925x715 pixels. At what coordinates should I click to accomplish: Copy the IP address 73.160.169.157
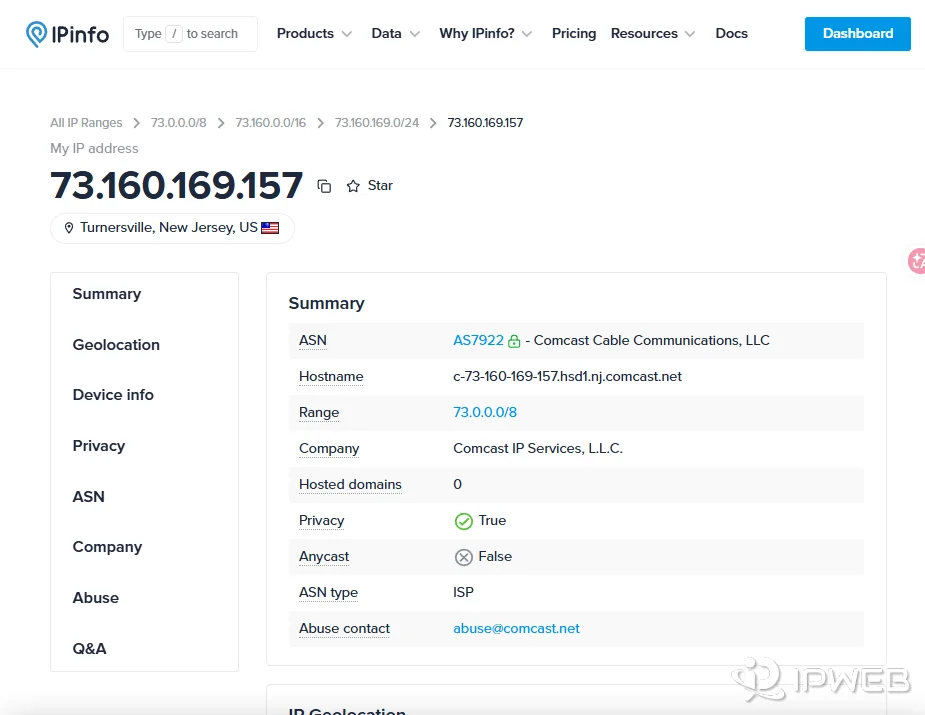point(324,185)
